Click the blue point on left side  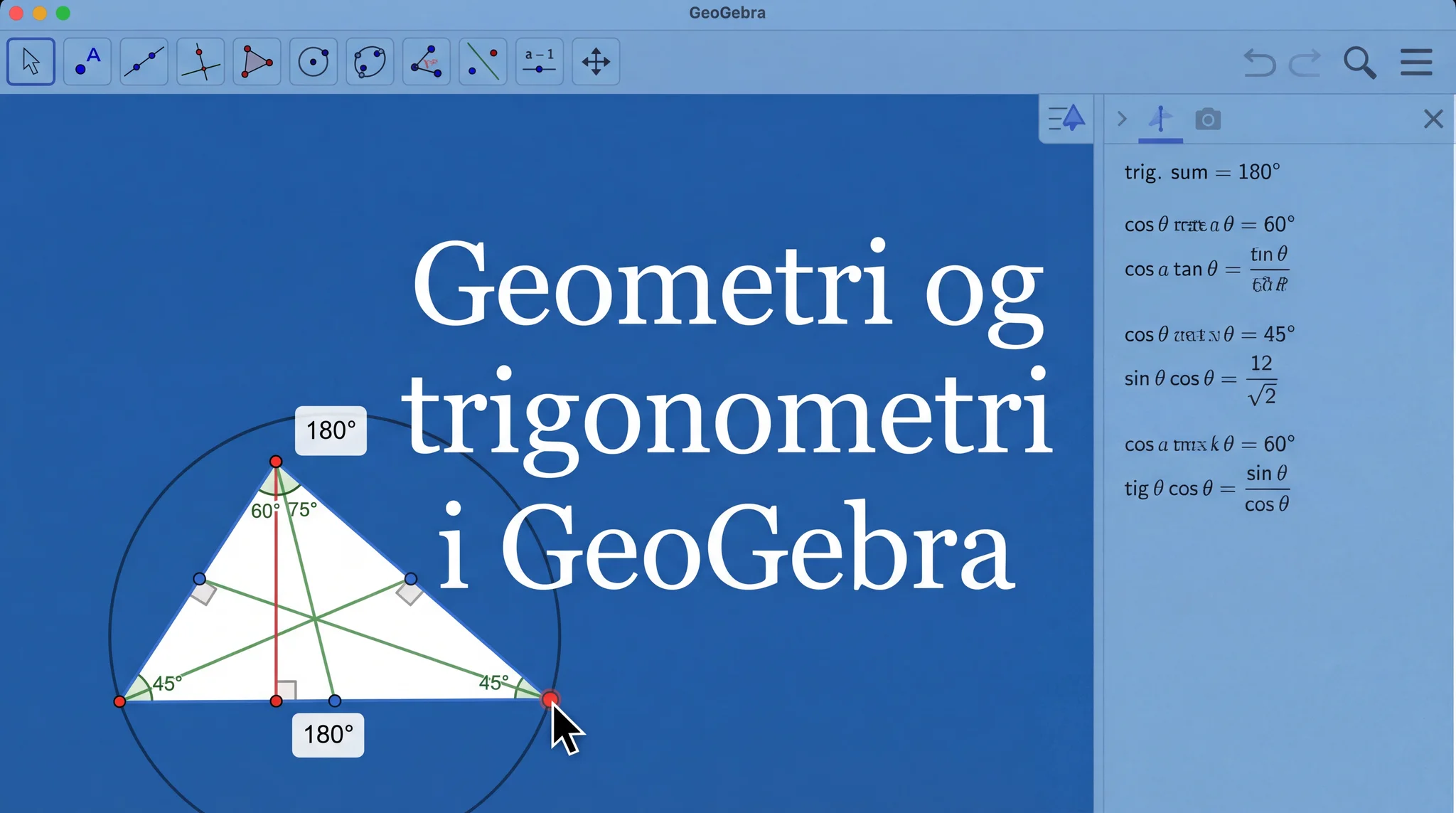coord(200,579)
